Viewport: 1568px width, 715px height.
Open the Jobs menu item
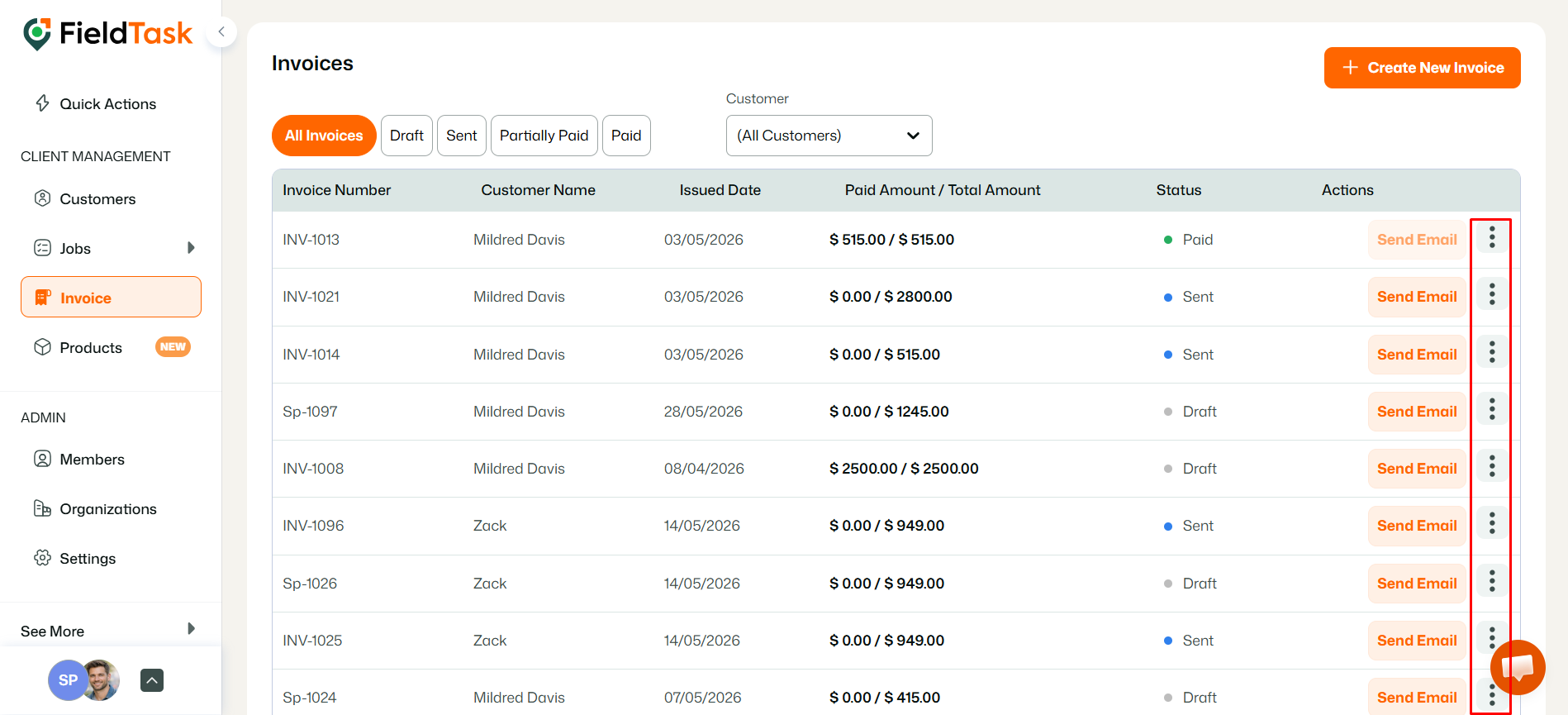(75, 249)
